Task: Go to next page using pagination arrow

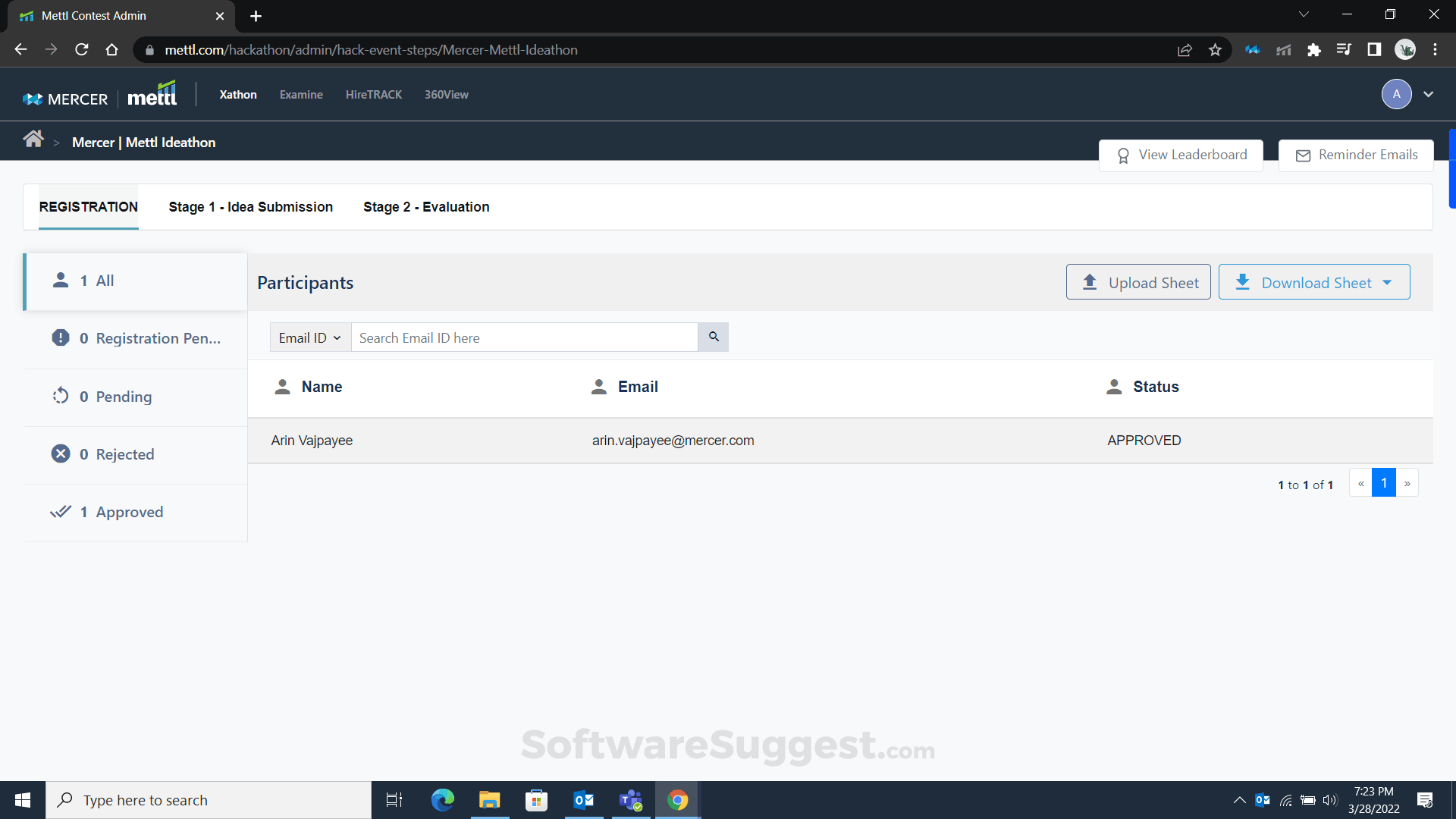Action: click(1408, 482)
